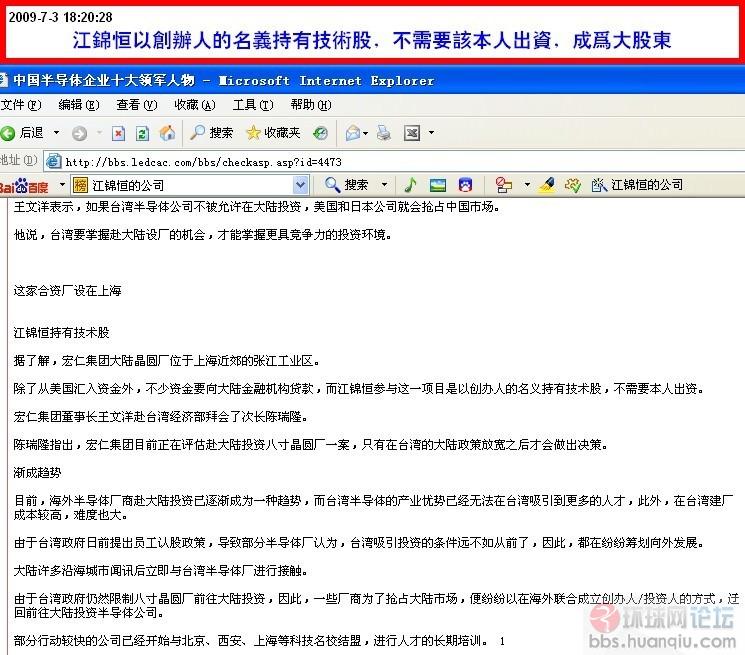Click the green tools icon on Baidu toolbar
This screenshot has width=745, height=655.
[x=573, y=185]
